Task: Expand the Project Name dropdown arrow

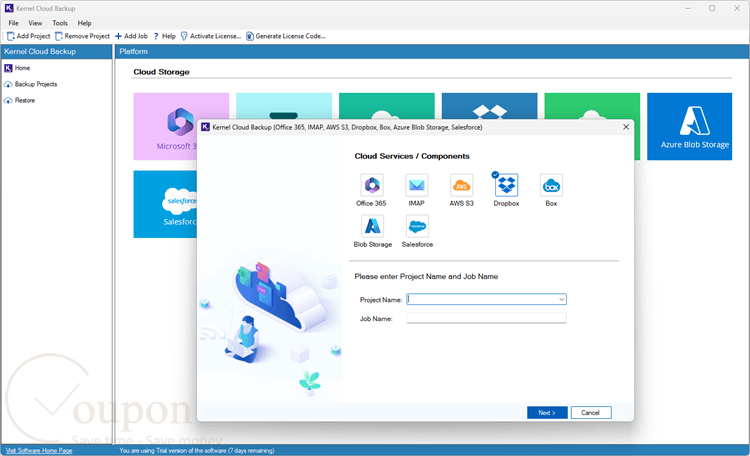Action: tap(562, 300)
